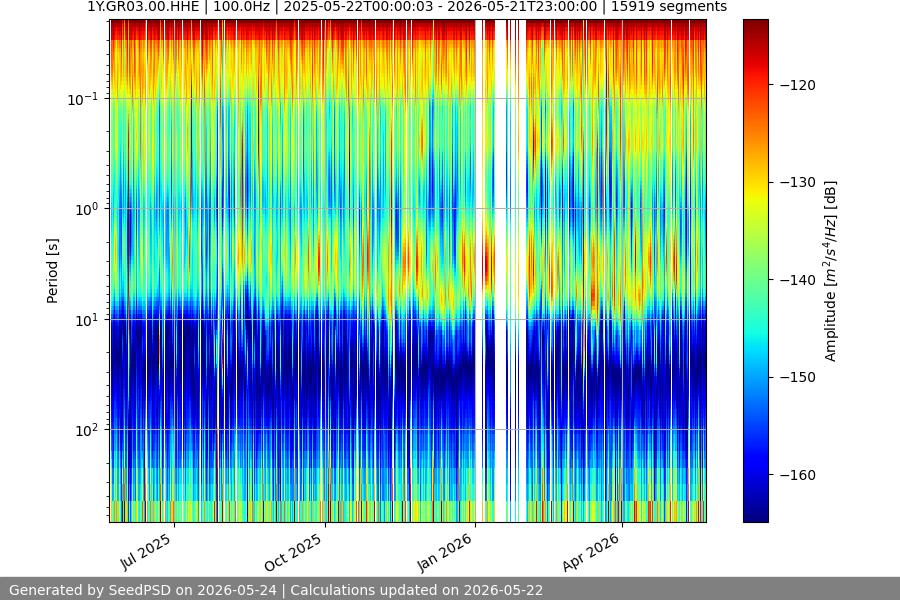
Task: Click the 'Jul 2025' x-axis label
Action: point(145,552)
